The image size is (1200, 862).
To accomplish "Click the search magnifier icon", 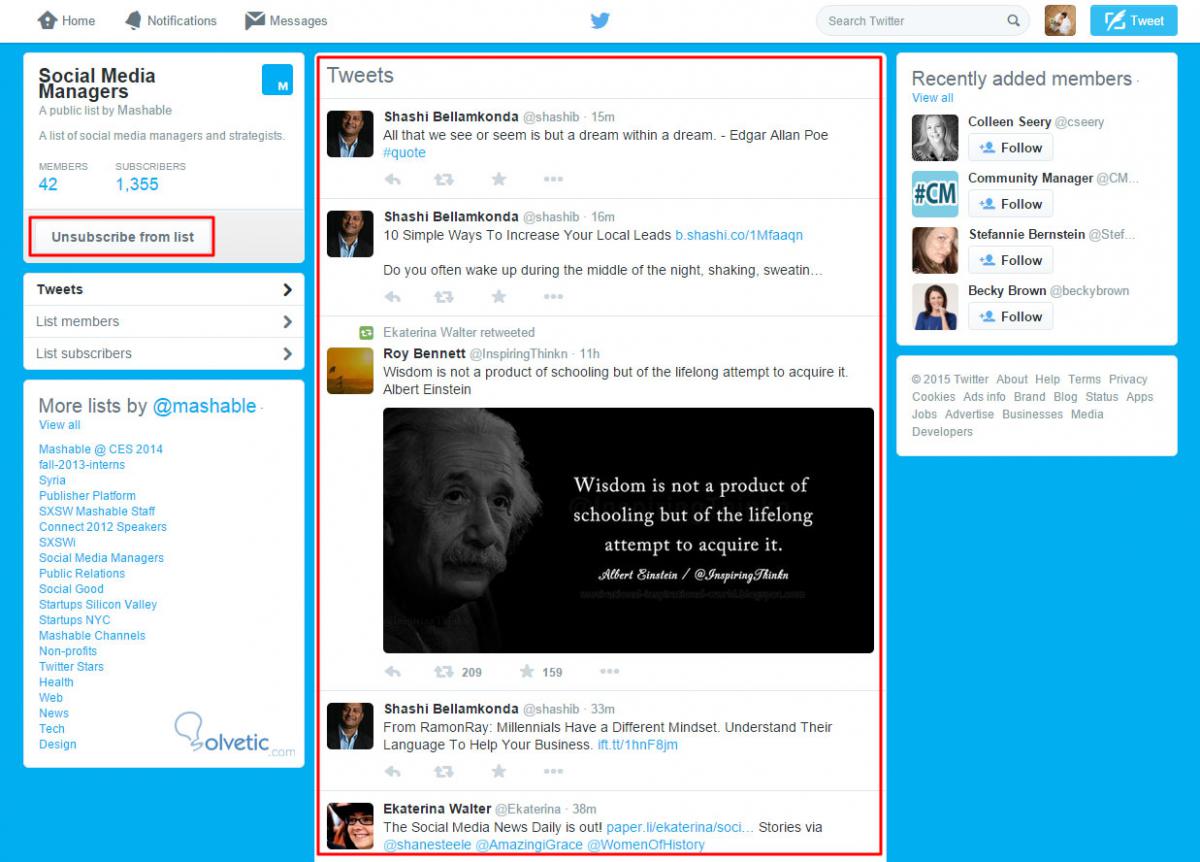I will click(x=1013, y=21).
